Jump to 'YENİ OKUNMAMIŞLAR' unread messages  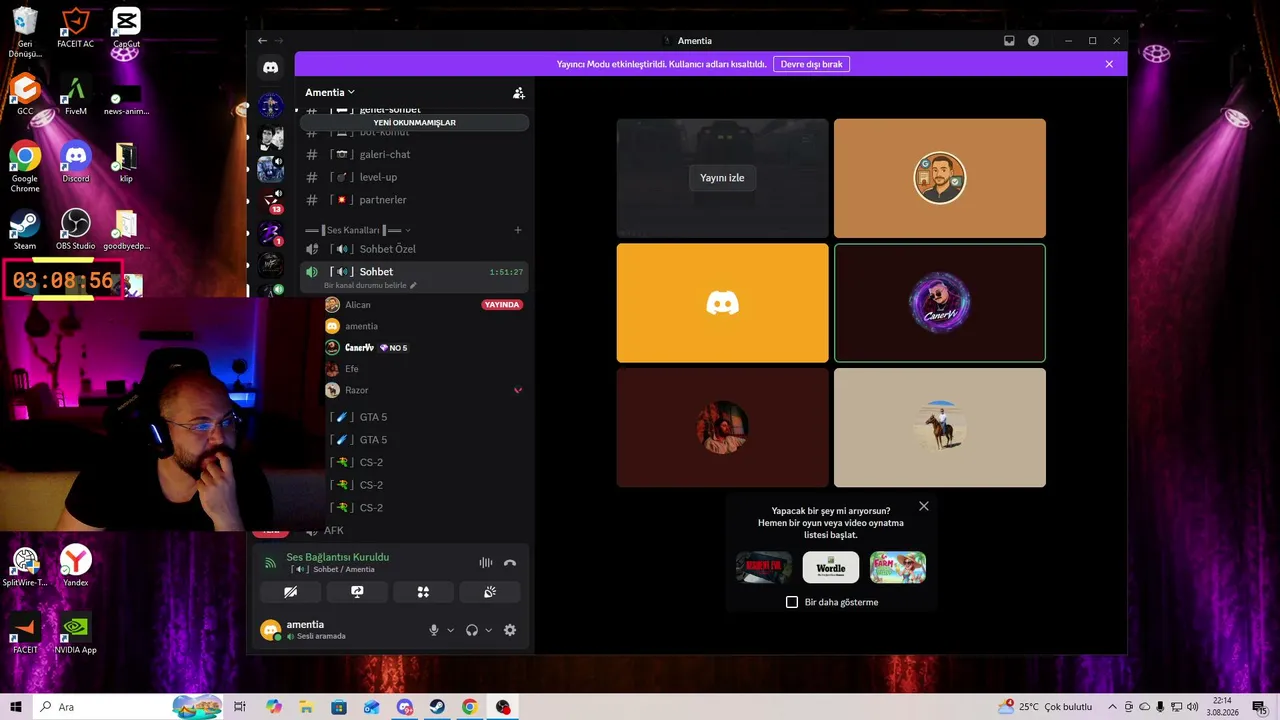[x=414, y=123]
